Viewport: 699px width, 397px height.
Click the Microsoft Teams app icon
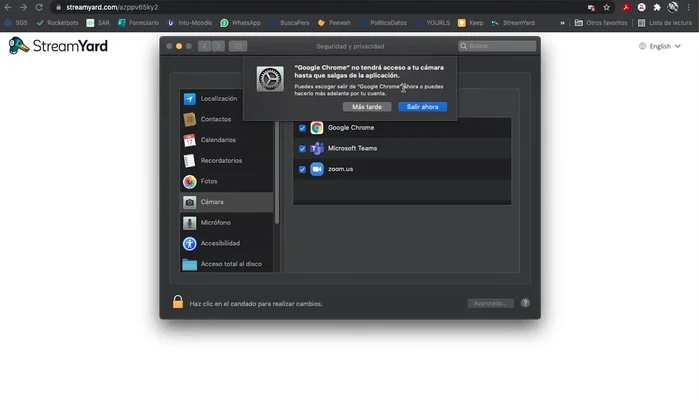click(x=317, y=148)
